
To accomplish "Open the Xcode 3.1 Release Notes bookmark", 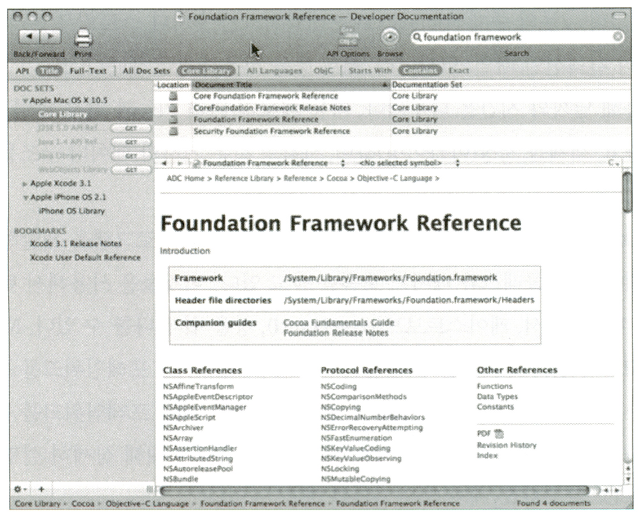I will click(76, 244).
